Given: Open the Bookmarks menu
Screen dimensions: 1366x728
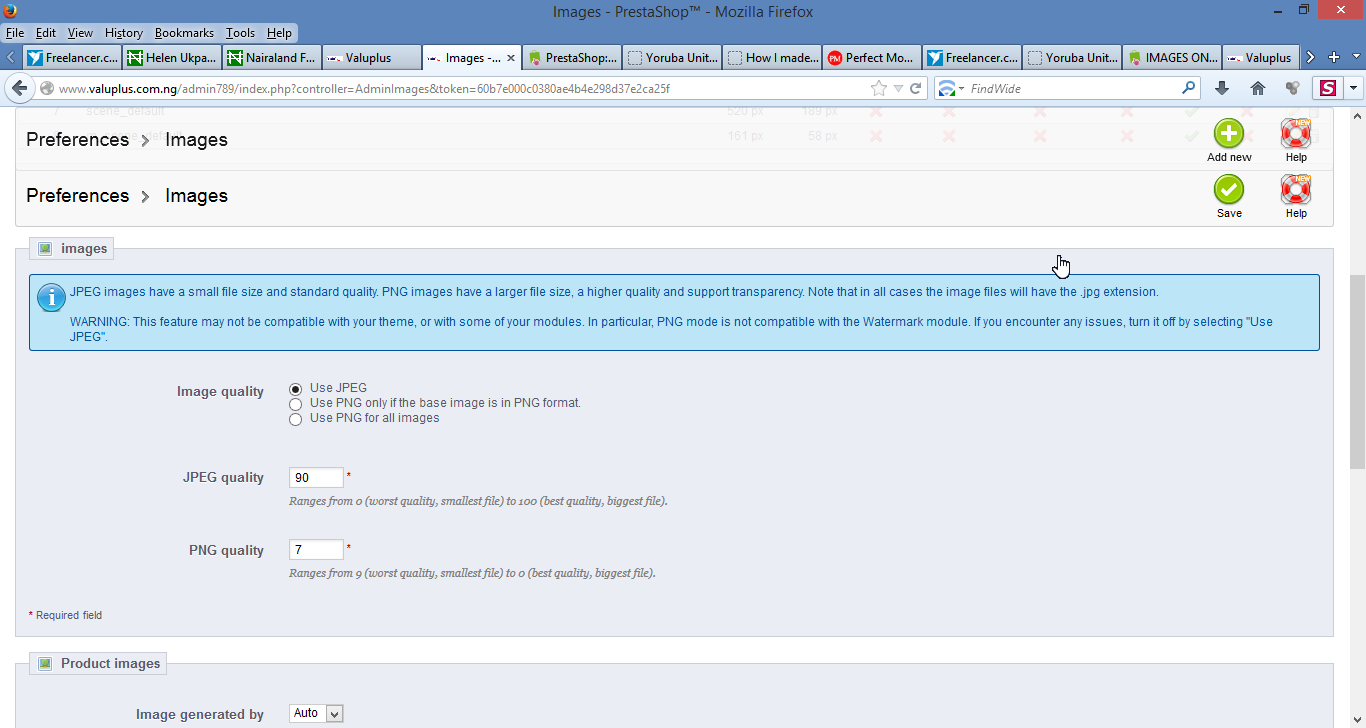Looking at the screenshot, I should [x=184, y=33].
